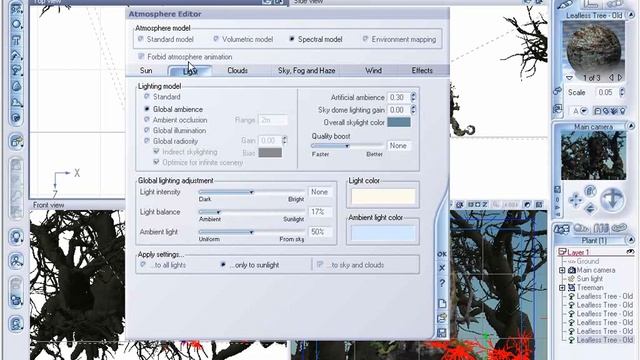Open help with the question mark icon
This screenshot has width=640, height=360.
[x=442, y=283]
